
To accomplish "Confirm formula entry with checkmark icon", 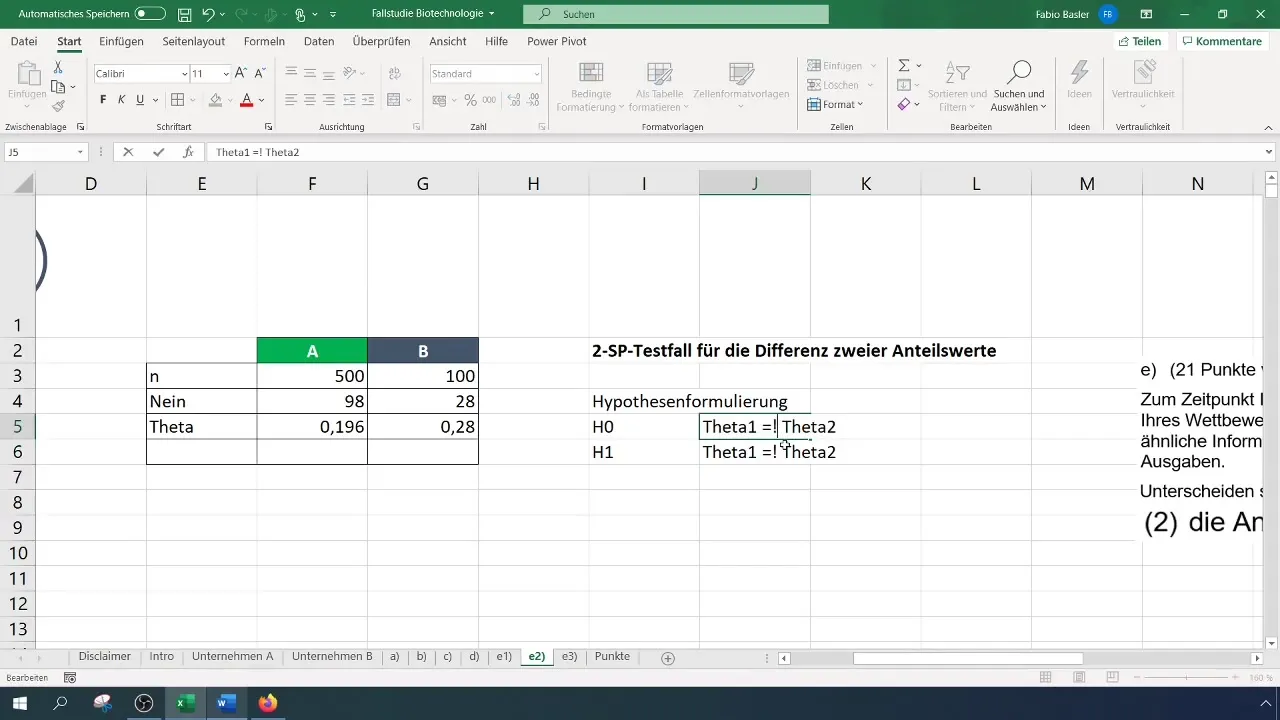I will (158, 152).
